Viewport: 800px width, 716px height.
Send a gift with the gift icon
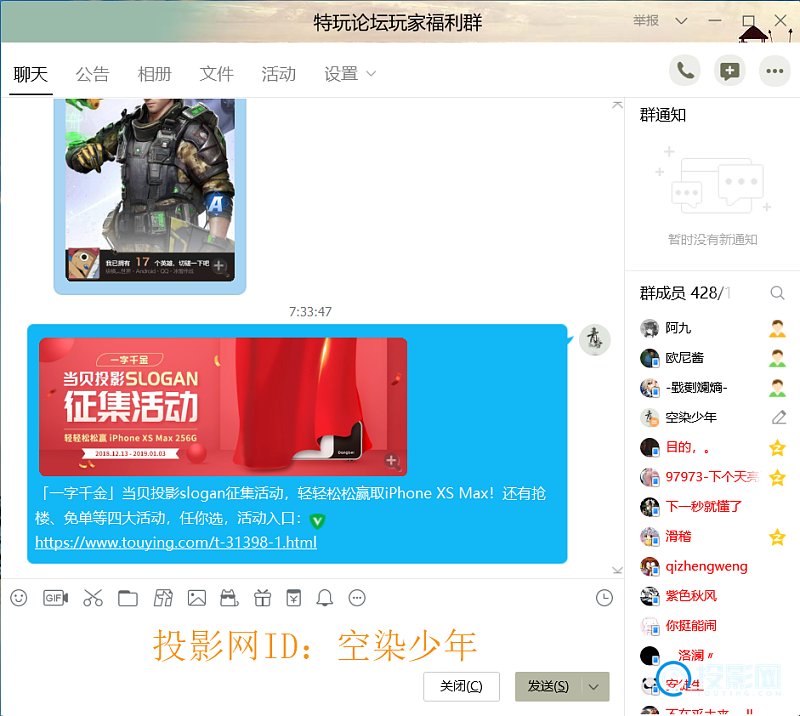click(262, 598)
